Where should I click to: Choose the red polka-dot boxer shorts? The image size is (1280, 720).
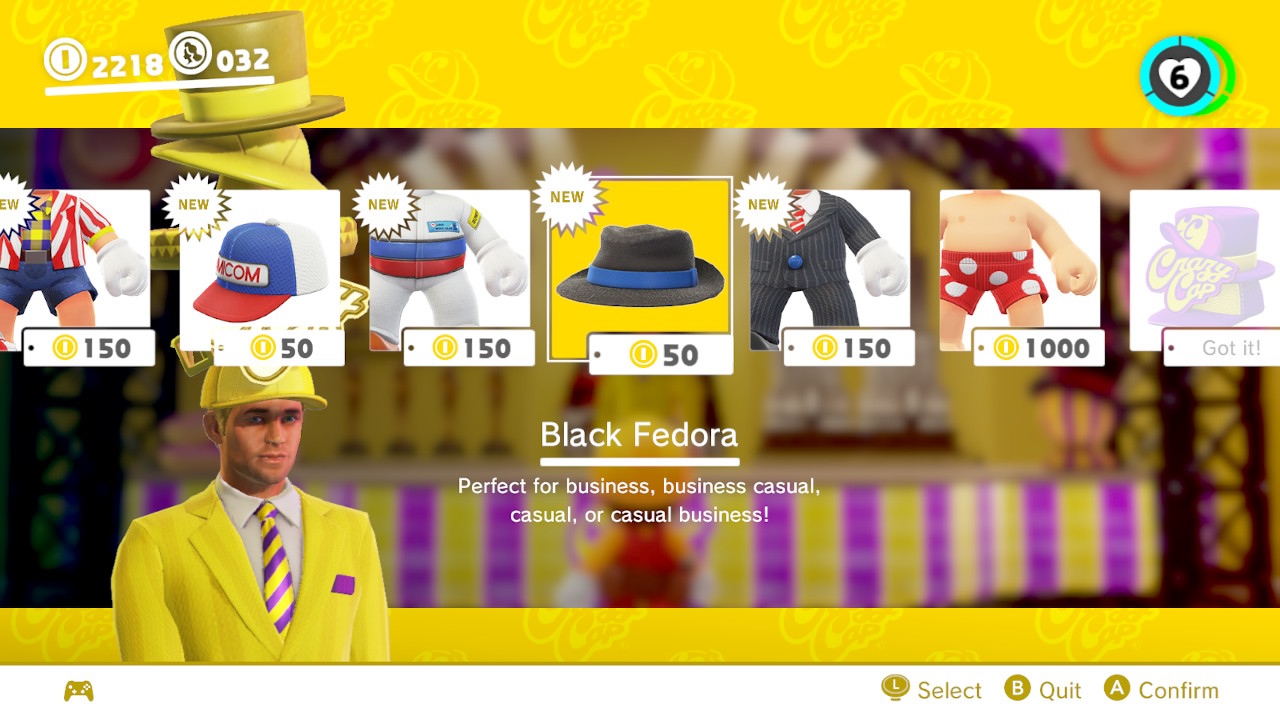[1020, 270]
